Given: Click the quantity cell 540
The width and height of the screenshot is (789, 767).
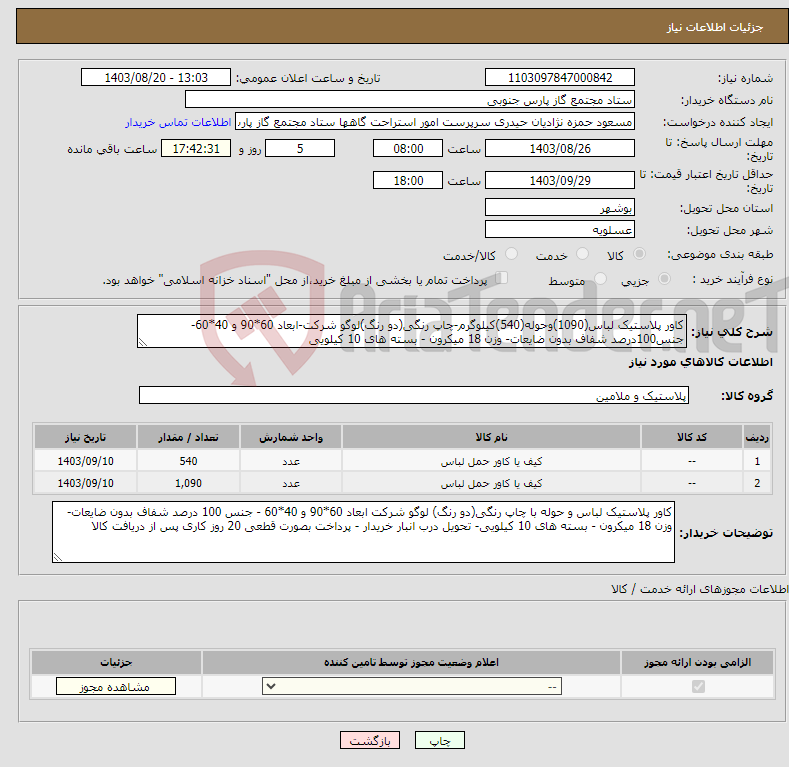Looking at the screenshot, I should pos(188,461).
